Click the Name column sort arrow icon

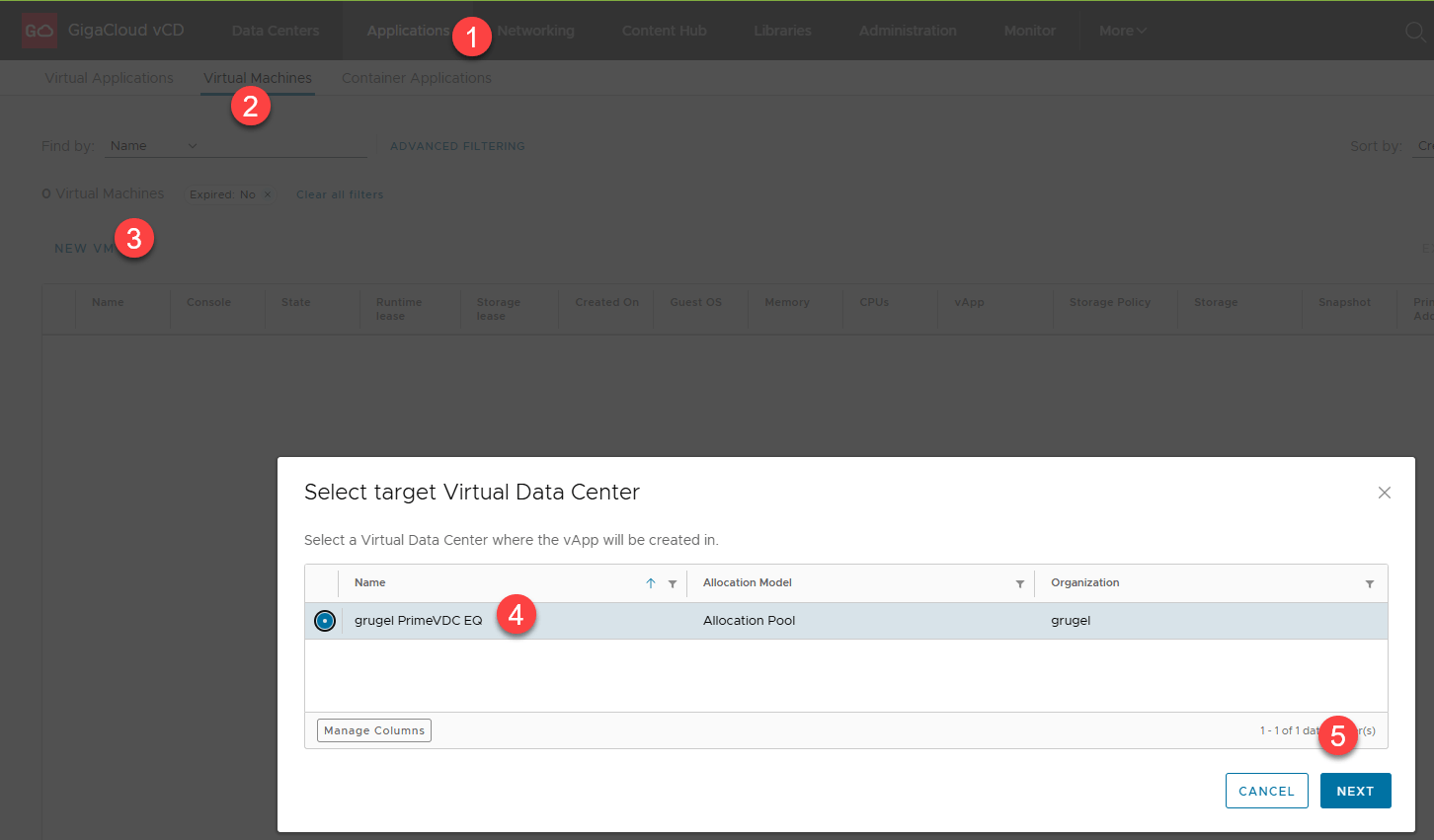pyautogui.click(x=651, y=583)
